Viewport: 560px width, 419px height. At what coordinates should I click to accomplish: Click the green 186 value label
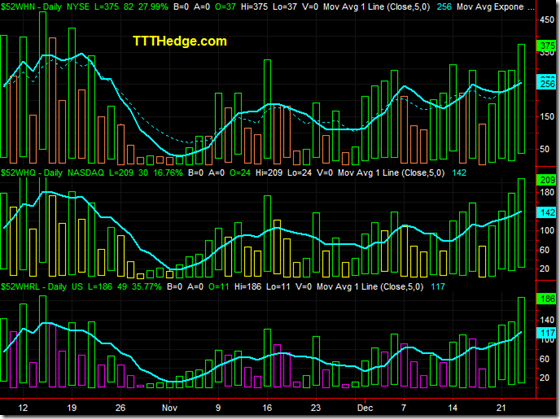(x=547, y=299)
